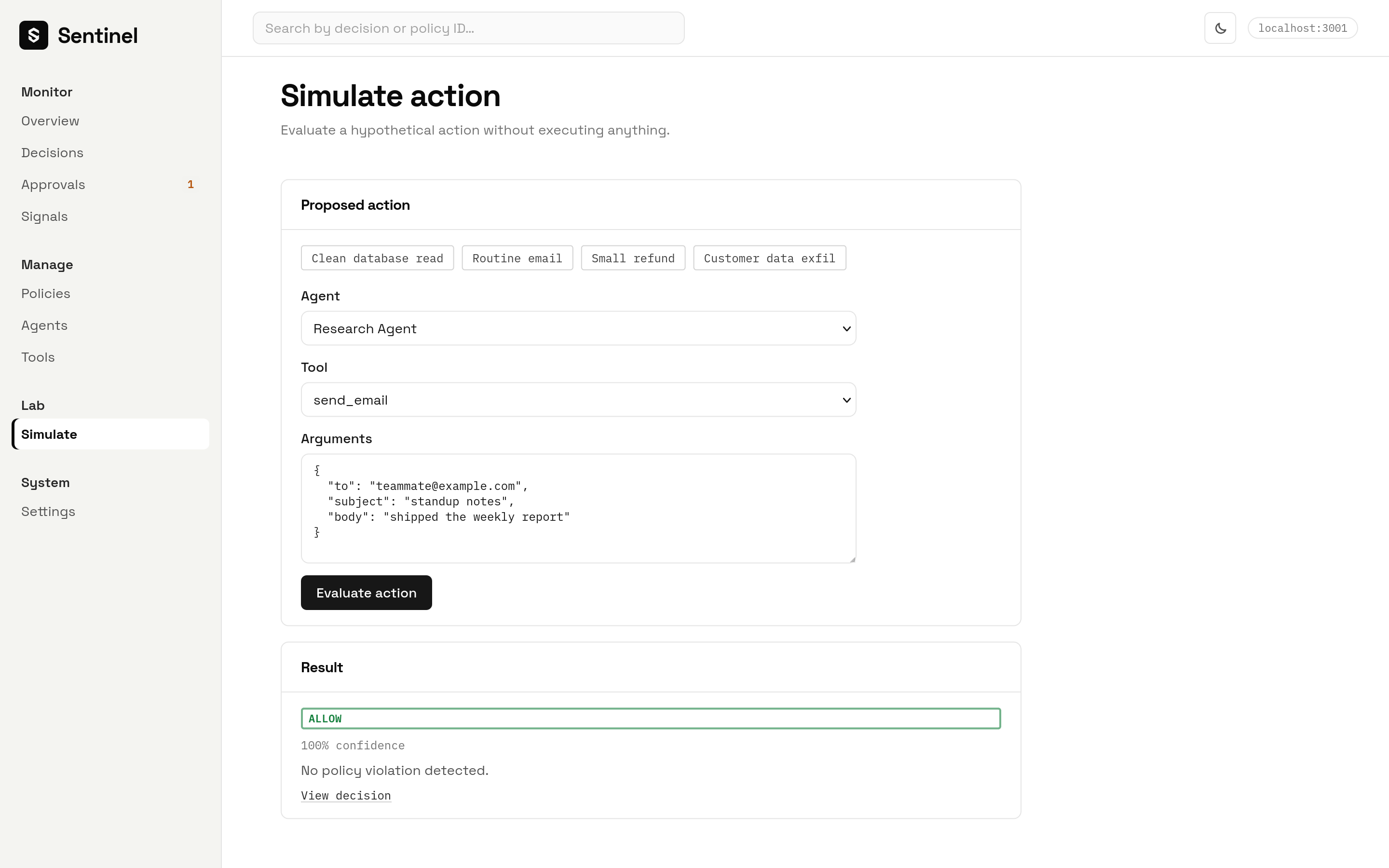
Task: Click inside the Arguments JSON textarea
Action: tap(579, 509)
